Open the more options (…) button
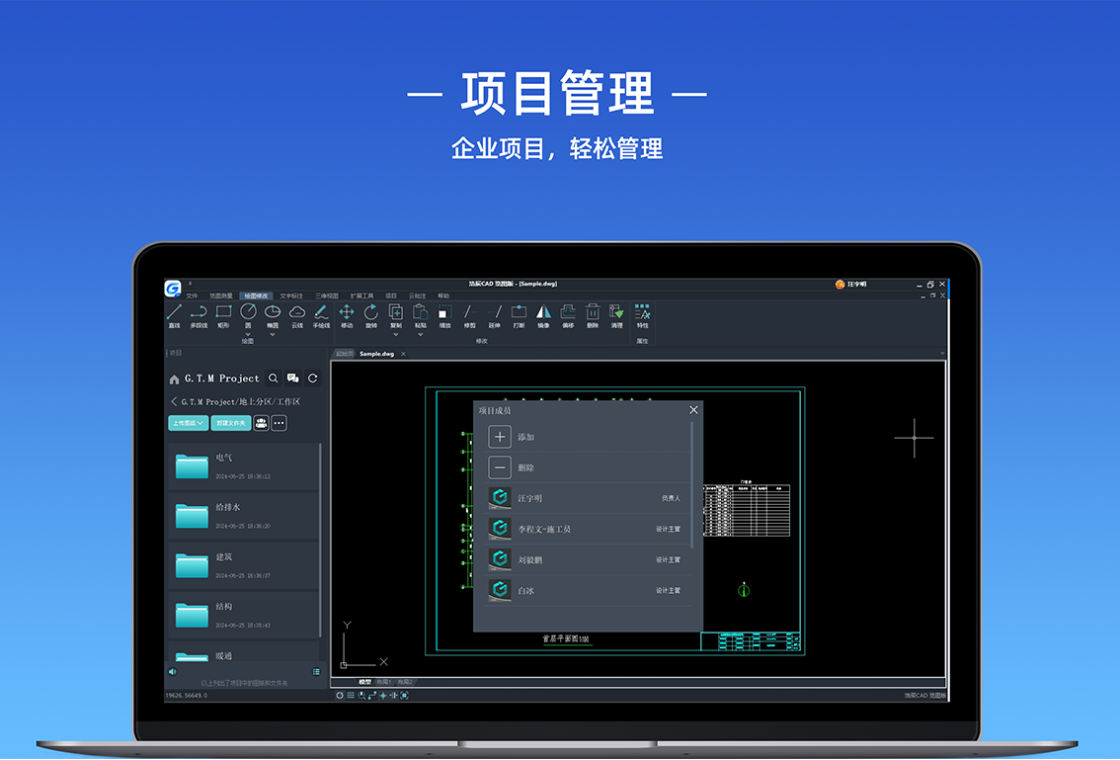This screenshot has height=760, width=1120. click(279, 423)
